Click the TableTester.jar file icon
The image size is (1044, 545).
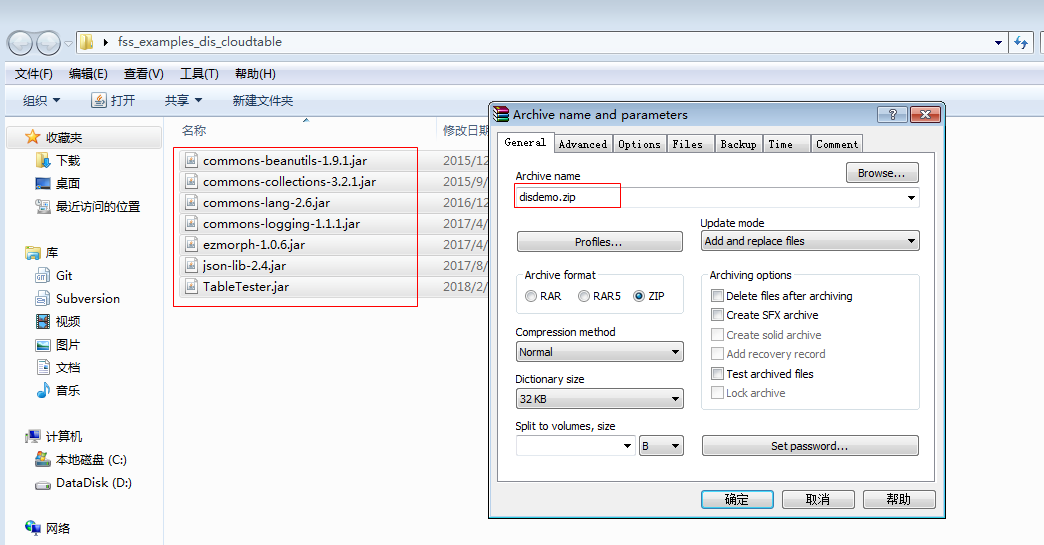pos(192,287)
